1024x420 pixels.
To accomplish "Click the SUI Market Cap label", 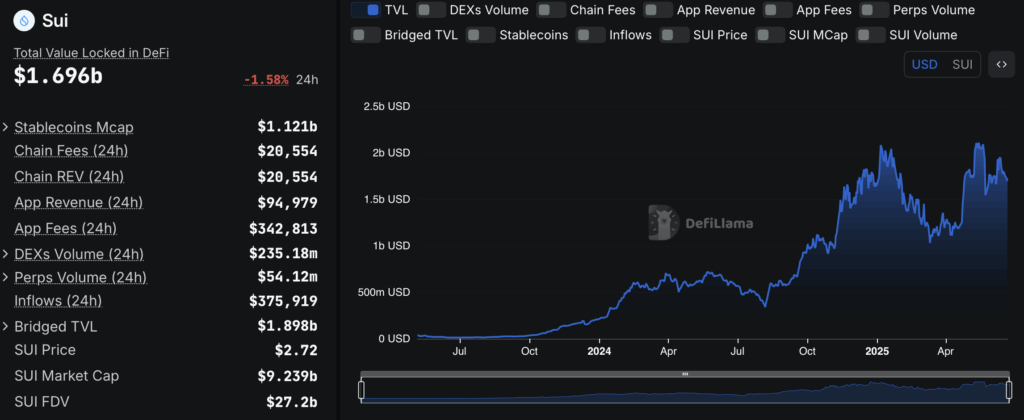I will (67, 376).
